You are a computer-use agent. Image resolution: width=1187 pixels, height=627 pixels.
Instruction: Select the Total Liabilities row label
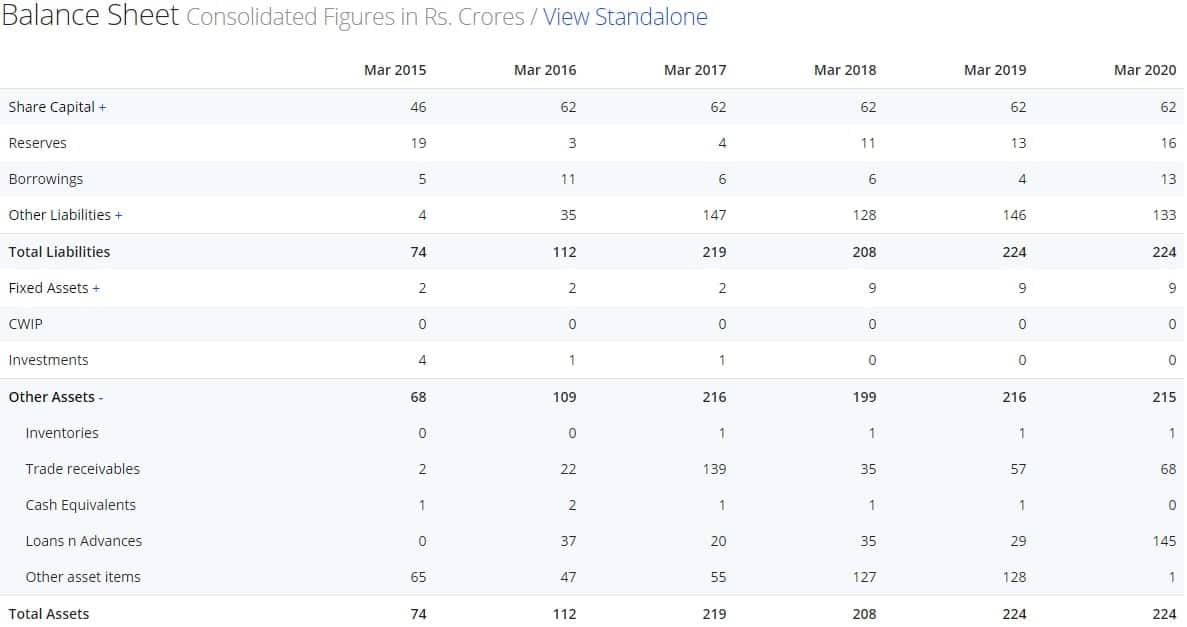59,252
